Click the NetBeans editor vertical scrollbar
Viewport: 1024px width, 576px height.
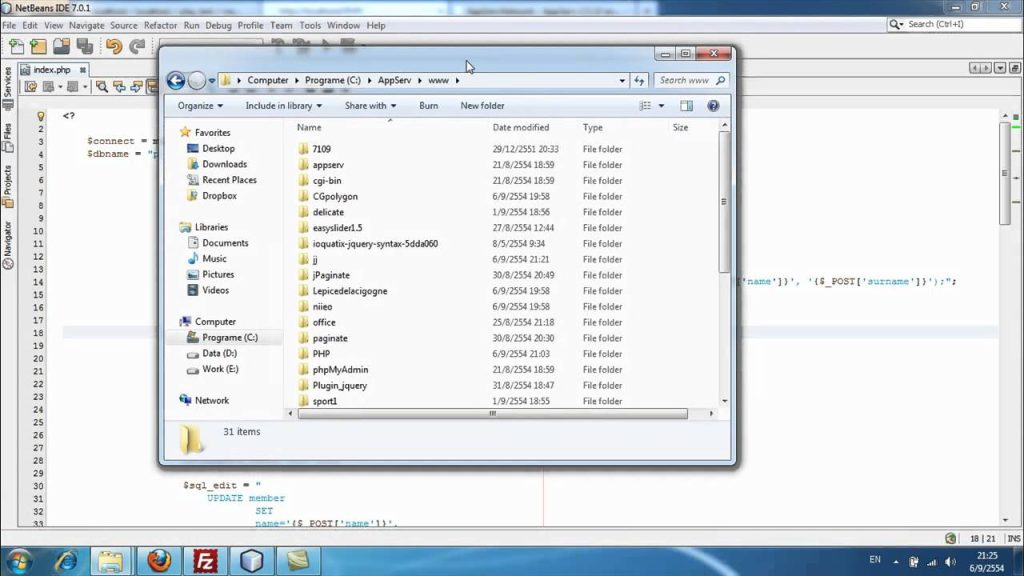[1004, 173]
